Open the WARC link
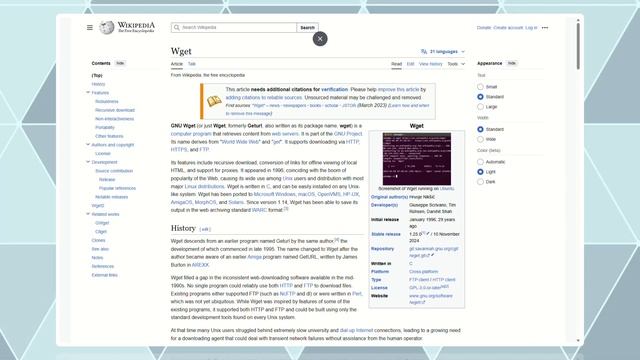 259,210
